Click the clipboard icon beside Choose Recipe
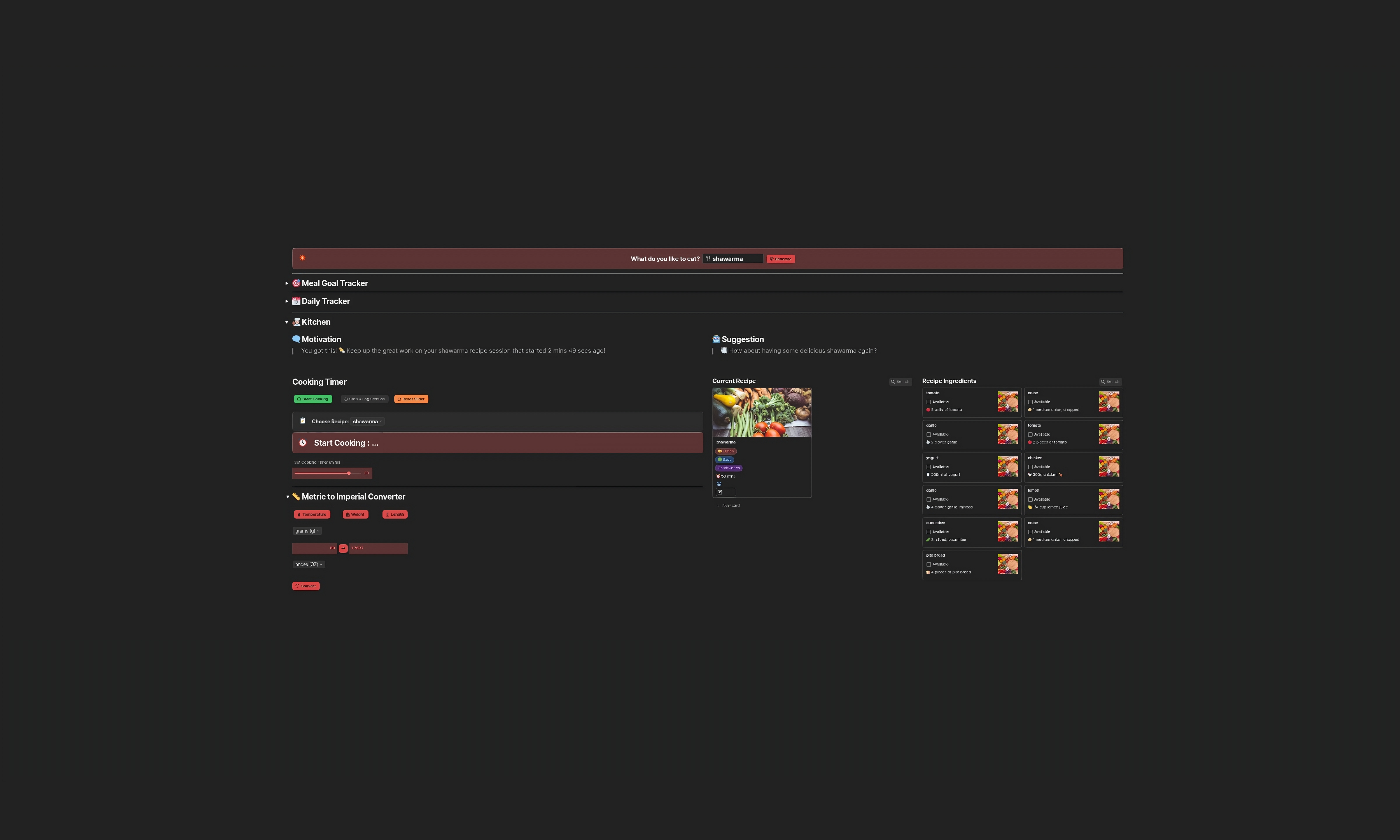Viewport: 1400px width, 840px height. (x=302, y=421)
